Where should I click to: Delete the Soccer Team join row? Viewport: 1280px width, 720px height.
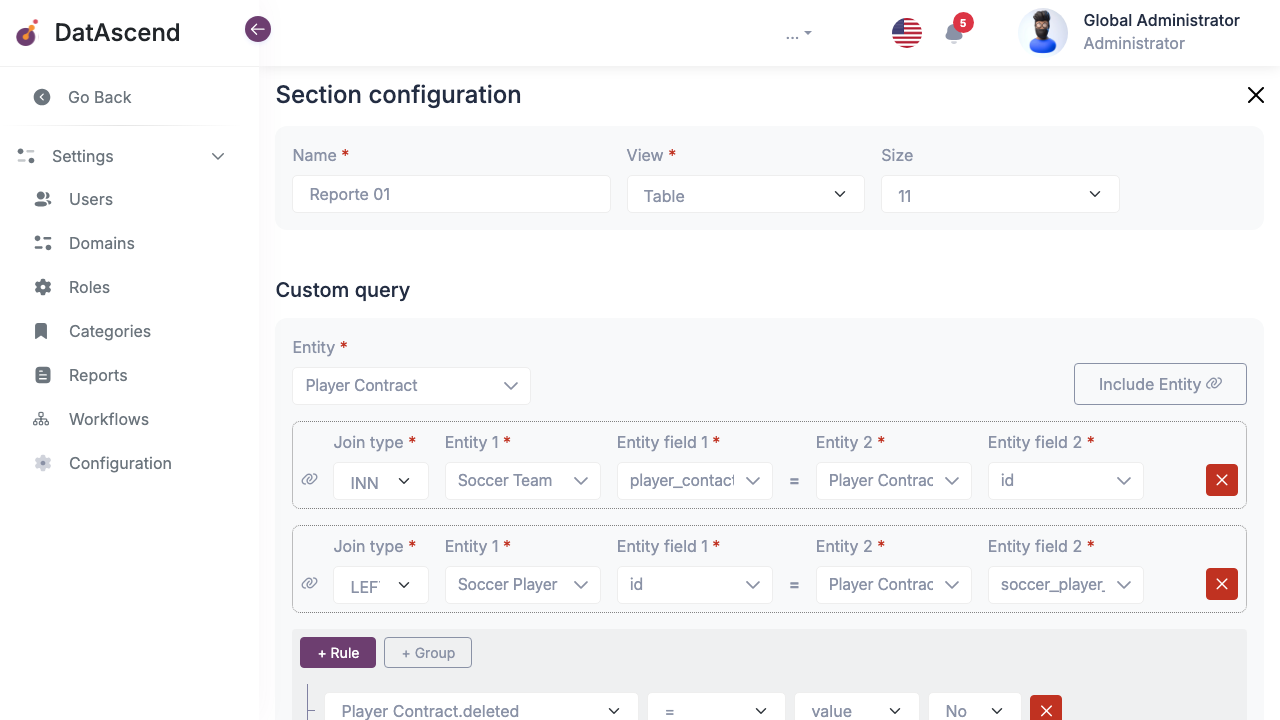point(1222,480)
